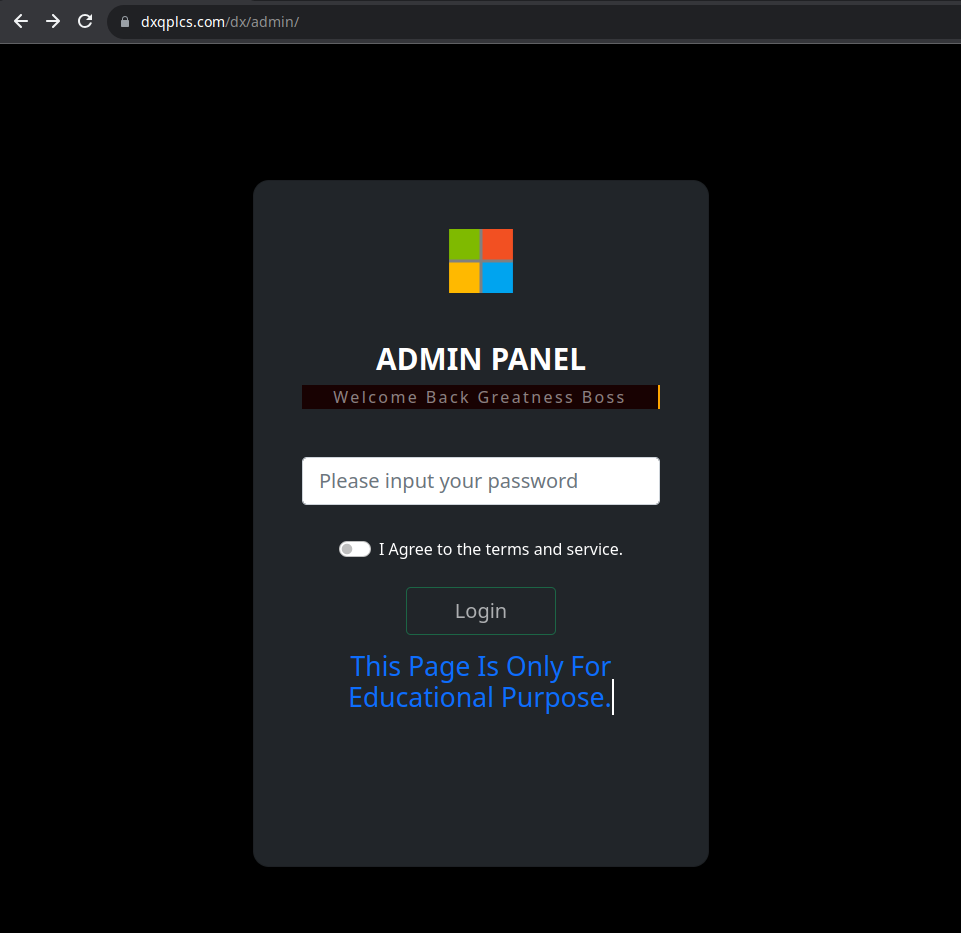Click the 'Welcome Back Greatness Boss' banner text
The image size is (961, 933).
click(479, 397)
